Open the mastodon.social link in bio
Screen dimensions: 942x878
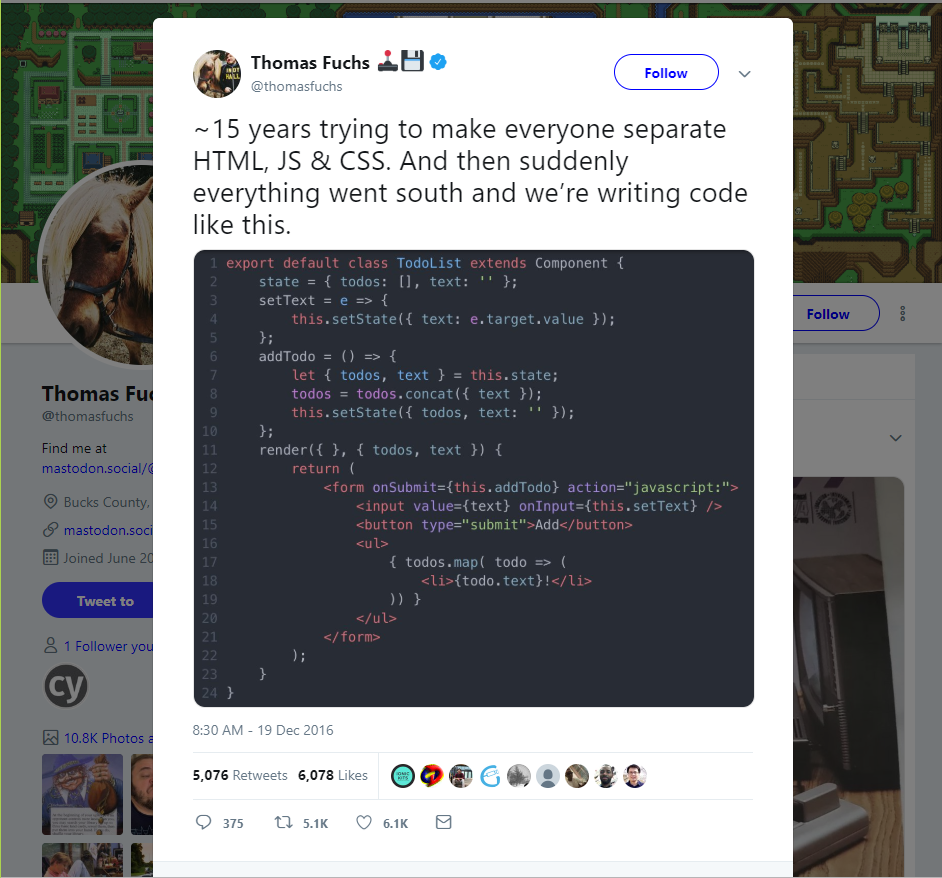coord(97,468)
